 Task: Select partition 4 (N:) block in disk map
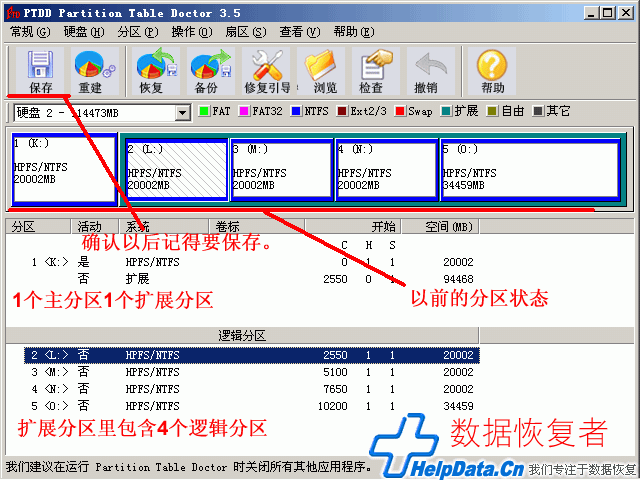click(x=387, y=169)
